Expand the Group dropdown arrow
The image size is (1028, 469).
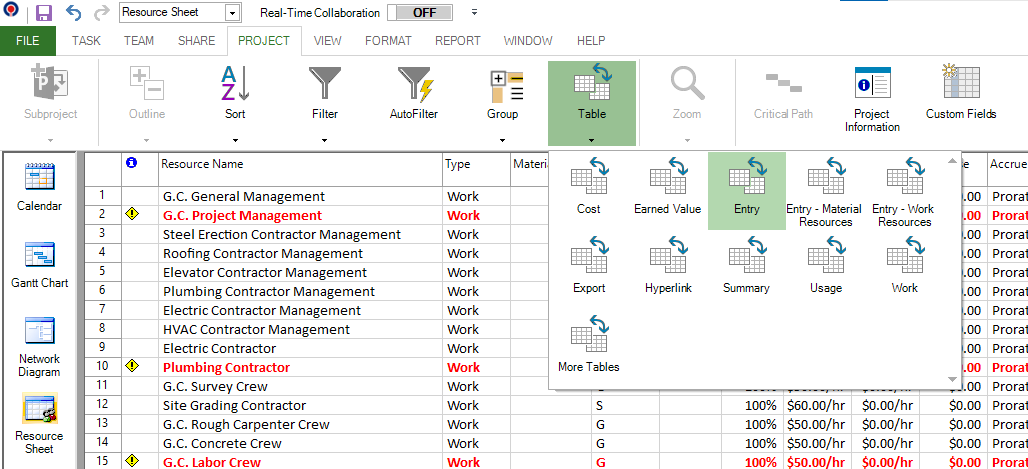(x=503, y=140)
